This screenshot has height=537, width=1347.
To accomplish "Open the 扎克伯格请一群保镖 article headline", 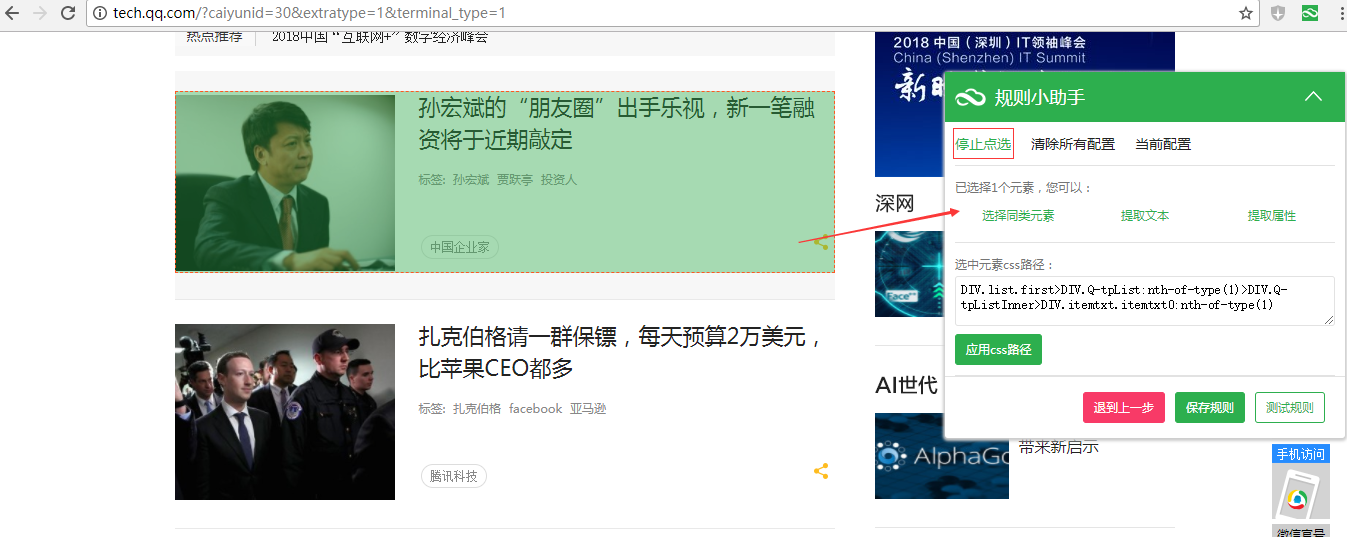I will (621, 353).
